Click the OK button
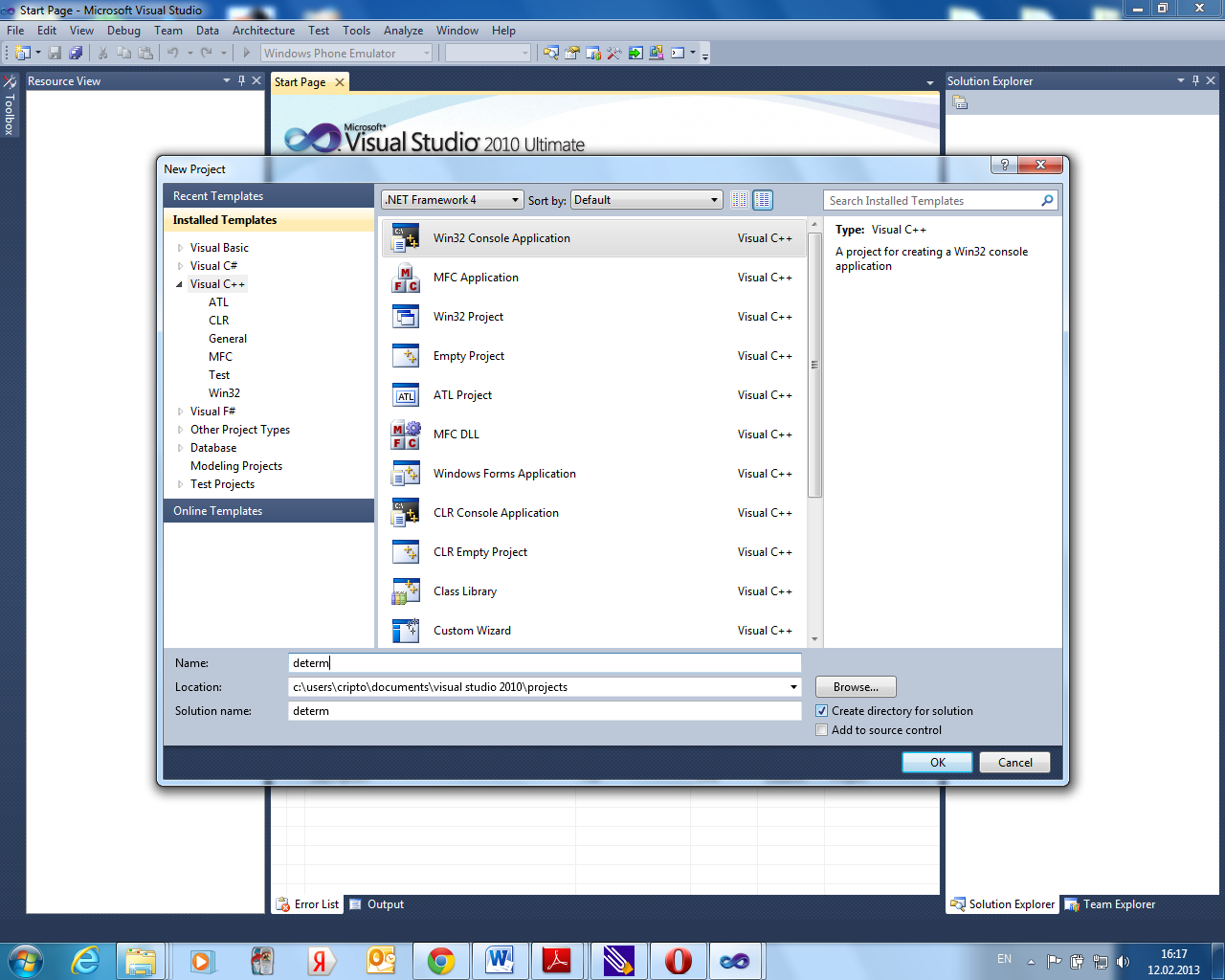The width and height of the screenshot is (1225, 980). 938,763
